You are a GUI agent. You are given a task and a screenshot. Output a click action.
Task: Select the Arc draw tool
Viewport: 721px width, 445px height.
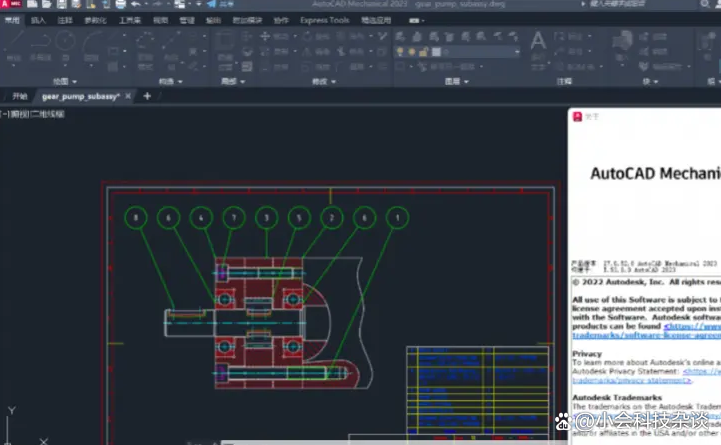point(92,45)
